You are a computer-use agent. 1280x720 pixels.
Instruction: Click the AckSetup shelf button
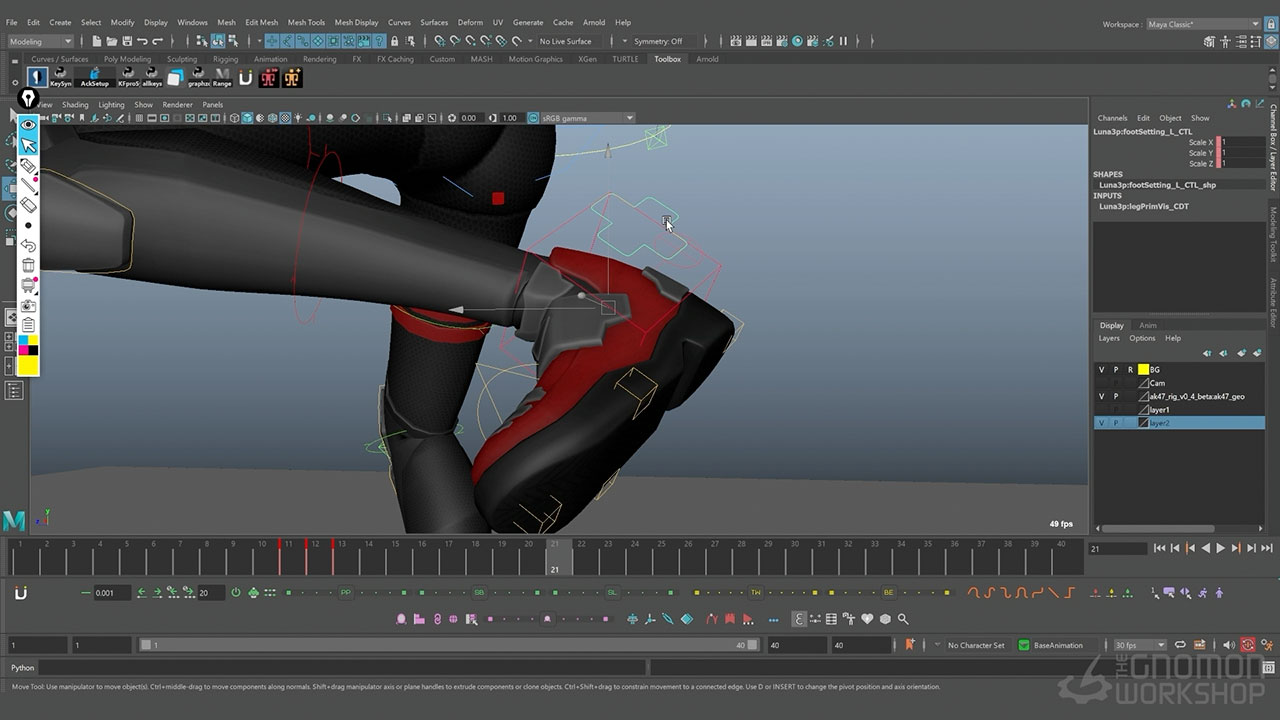click(x=94, y=77)
